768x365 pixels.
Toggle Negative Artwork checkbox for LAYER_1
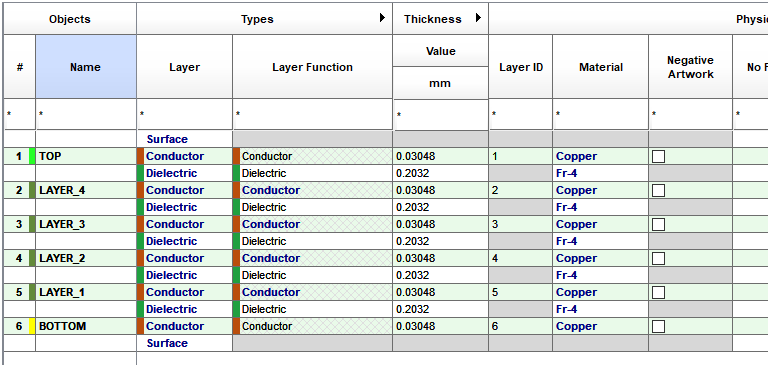(x=658, y=292)
